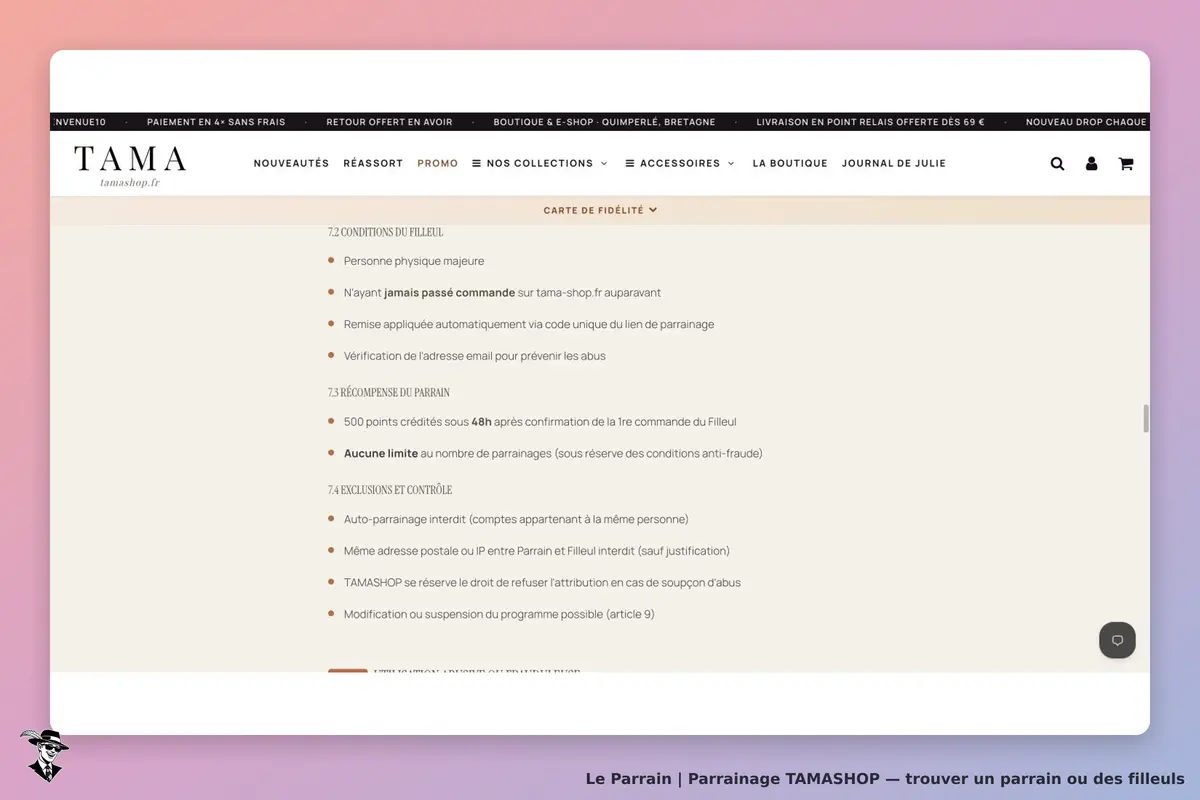
Task: Click 'TAMASHOP se réserve le droit' line
Action: pyautogui.click(x=542, y=582)
